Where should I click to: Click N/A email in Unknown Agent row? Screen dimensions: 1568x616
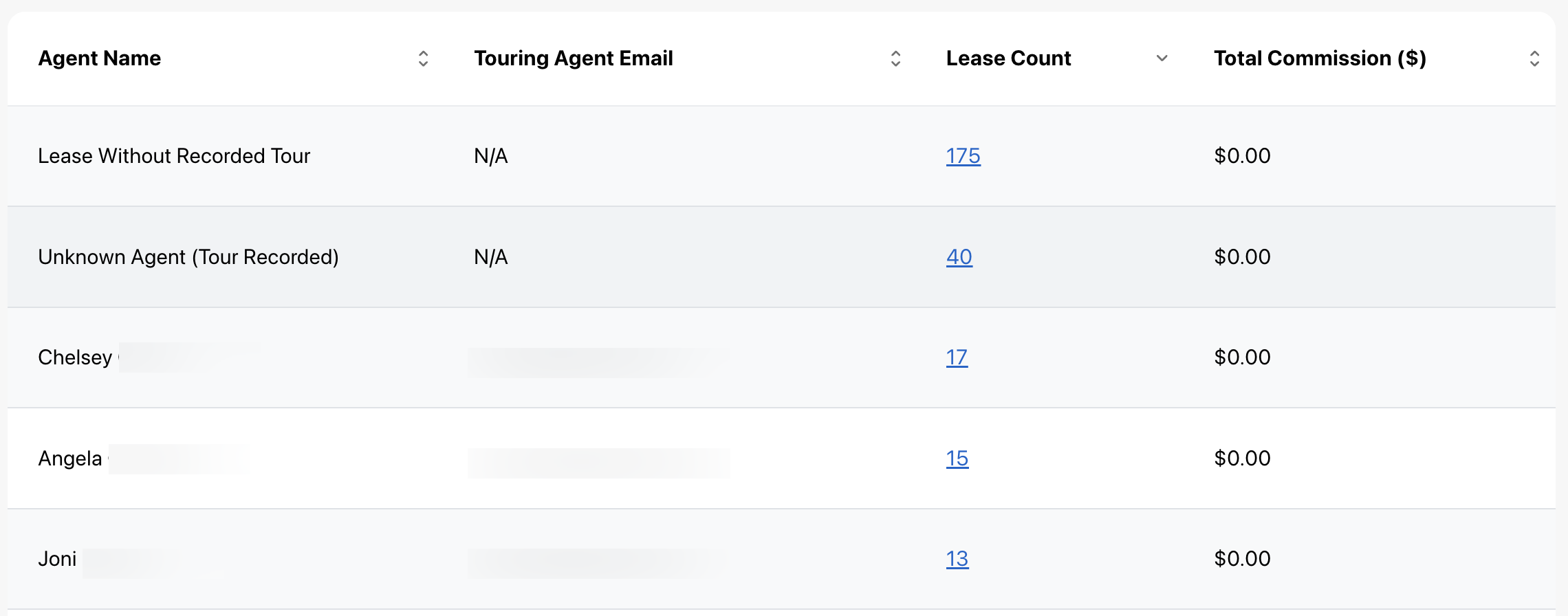(490, 257)
